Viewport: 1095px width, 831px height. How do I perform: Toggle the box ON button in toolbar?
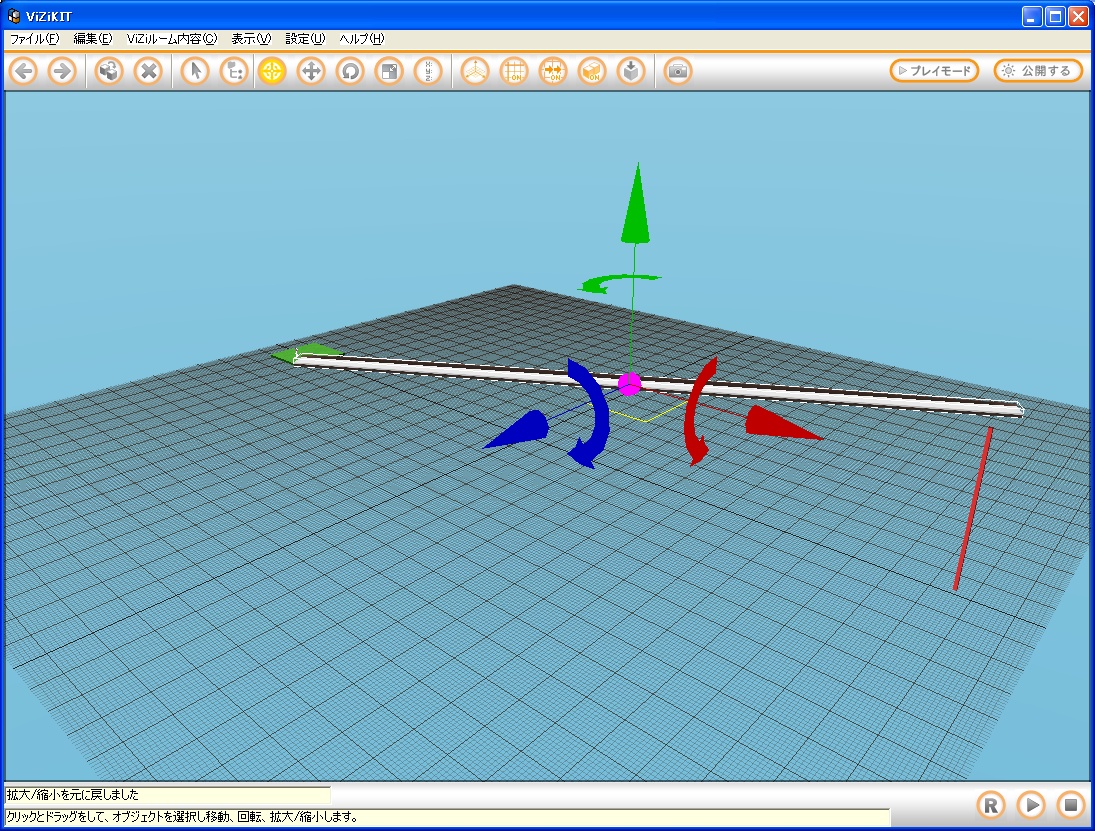[x=592, y=71]
